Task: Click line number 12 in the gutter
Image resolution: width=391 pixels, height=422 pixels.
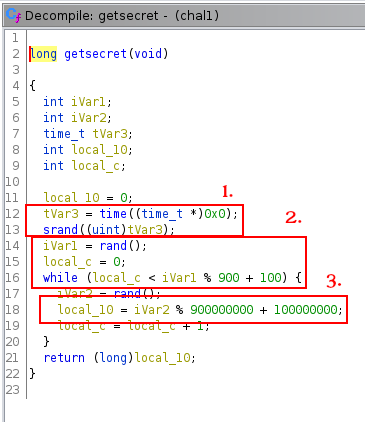Action: [12, 213]
